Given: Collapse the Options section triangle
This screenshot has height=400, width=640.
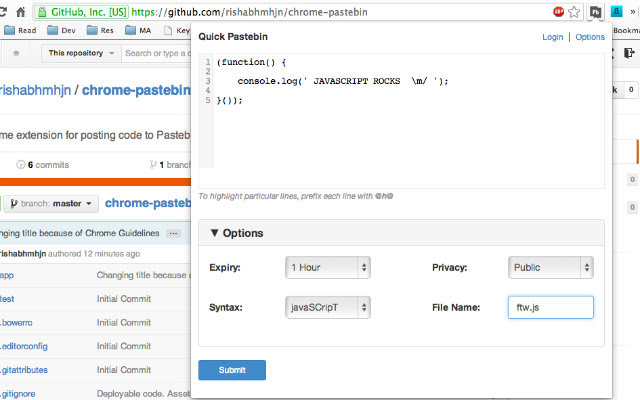Looking at the screenshot, I should 214,233.
